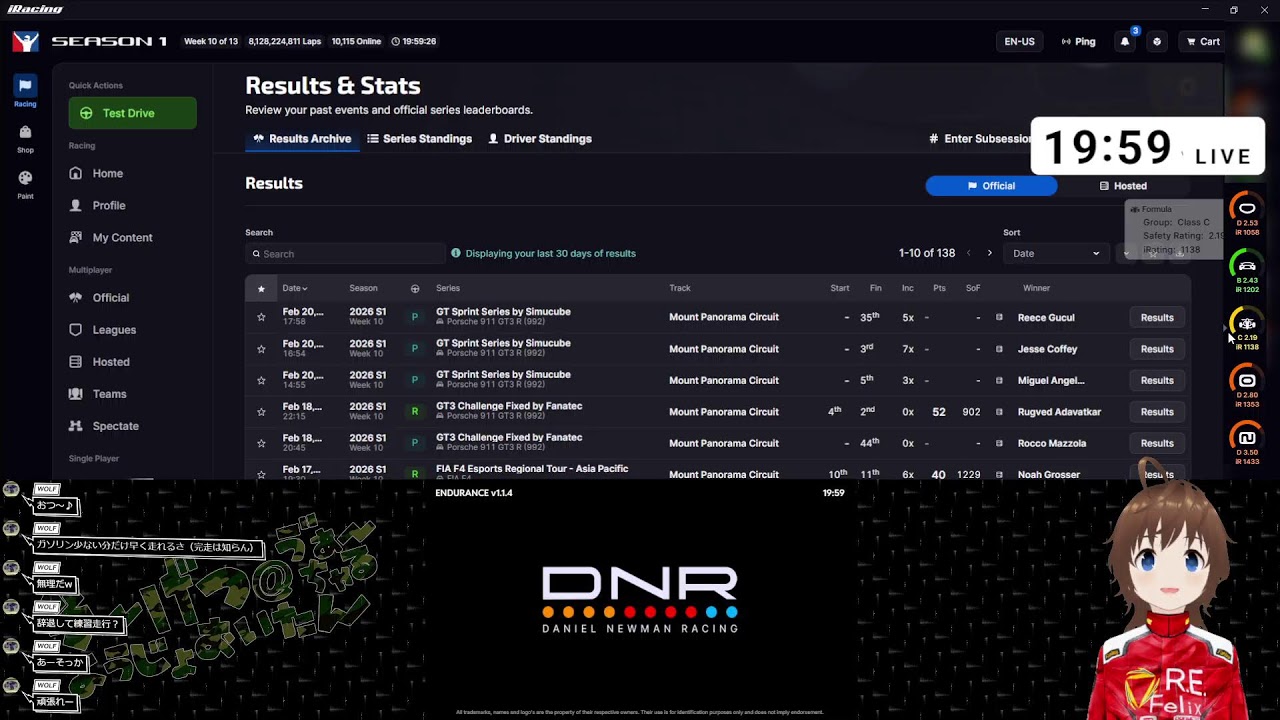Favorite the Feb 20 14:55 result
Image resolution: width=1280 pixels, height=720 pixels.
(261, 380)
